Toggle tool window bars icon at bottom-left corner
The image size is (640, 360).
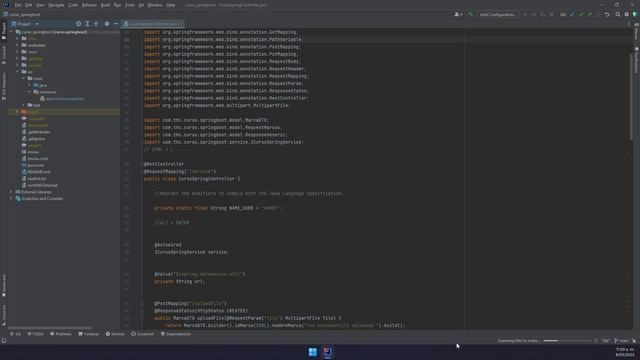pos(4,340)
